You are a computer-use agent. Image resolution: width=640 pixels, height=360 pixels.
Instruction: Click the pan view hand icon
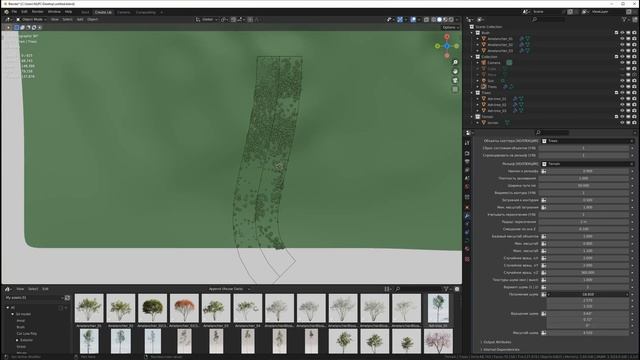pyautogui.click(x=455, y=71)
